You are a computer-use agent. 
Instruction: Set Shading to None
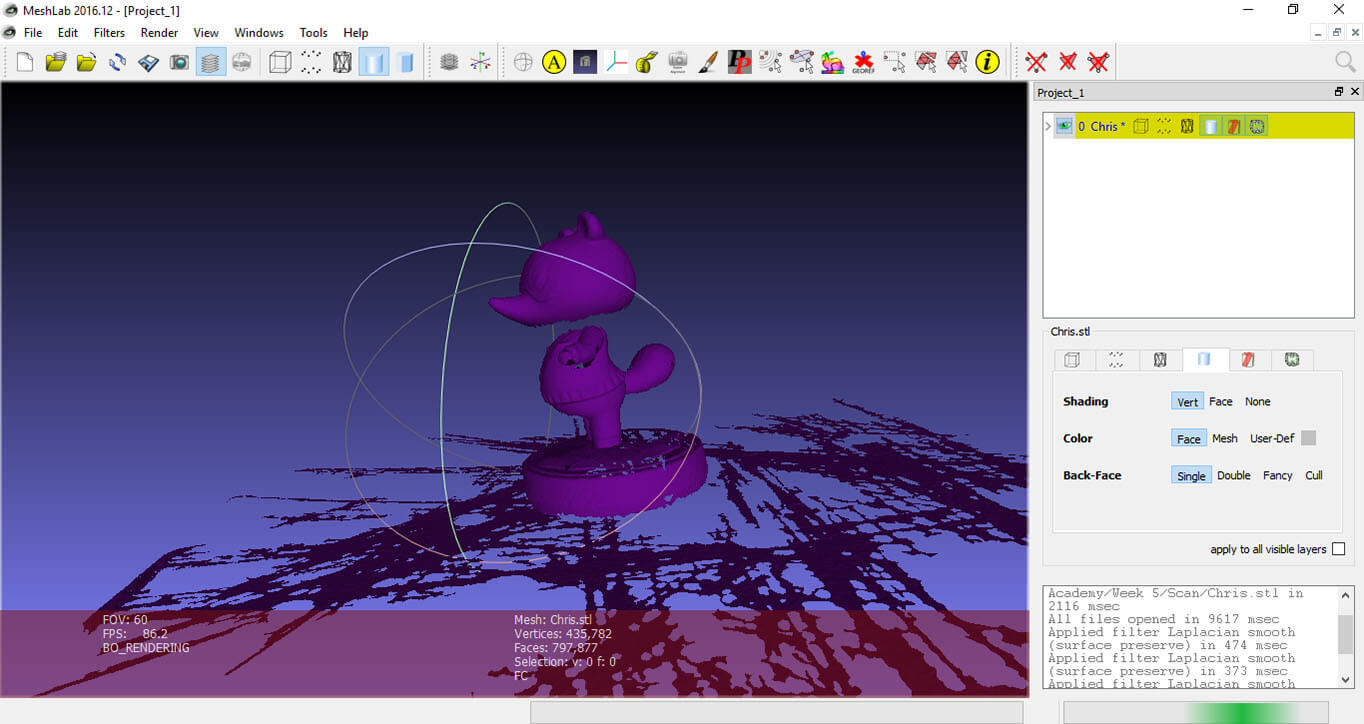click(1258, 402)
